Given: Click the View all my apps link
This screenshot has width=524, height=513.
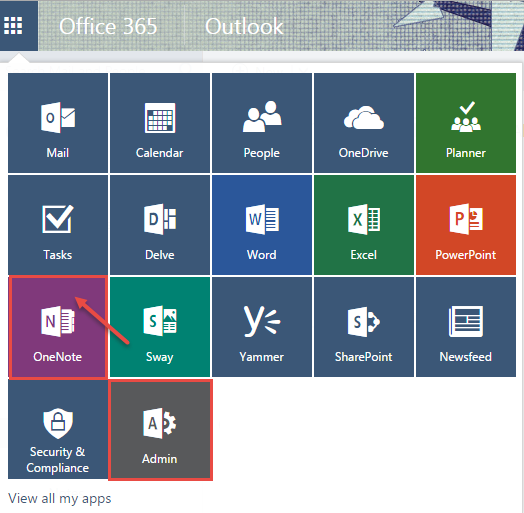Looking at the screenshot, I should (x=59, y=499).
